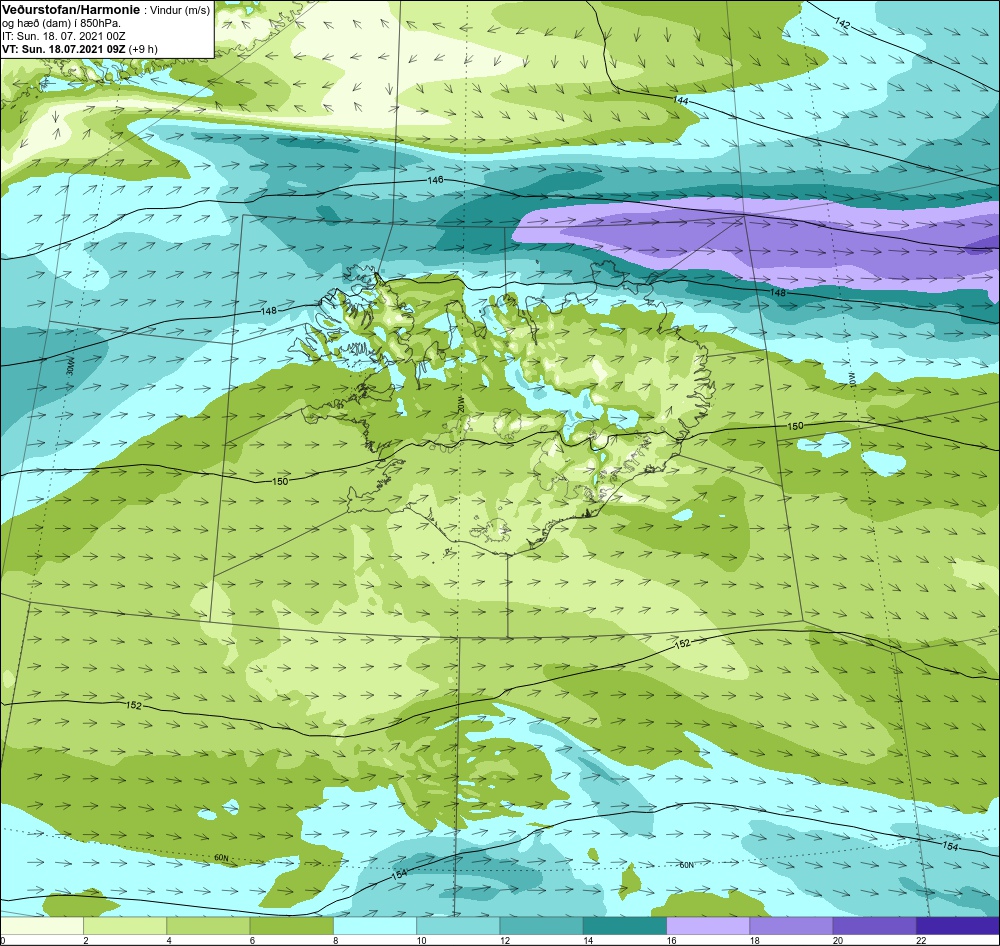Click the pale cream 0–2 m/s legend swatch
1000x946 pixels.
tap(41, 925)
